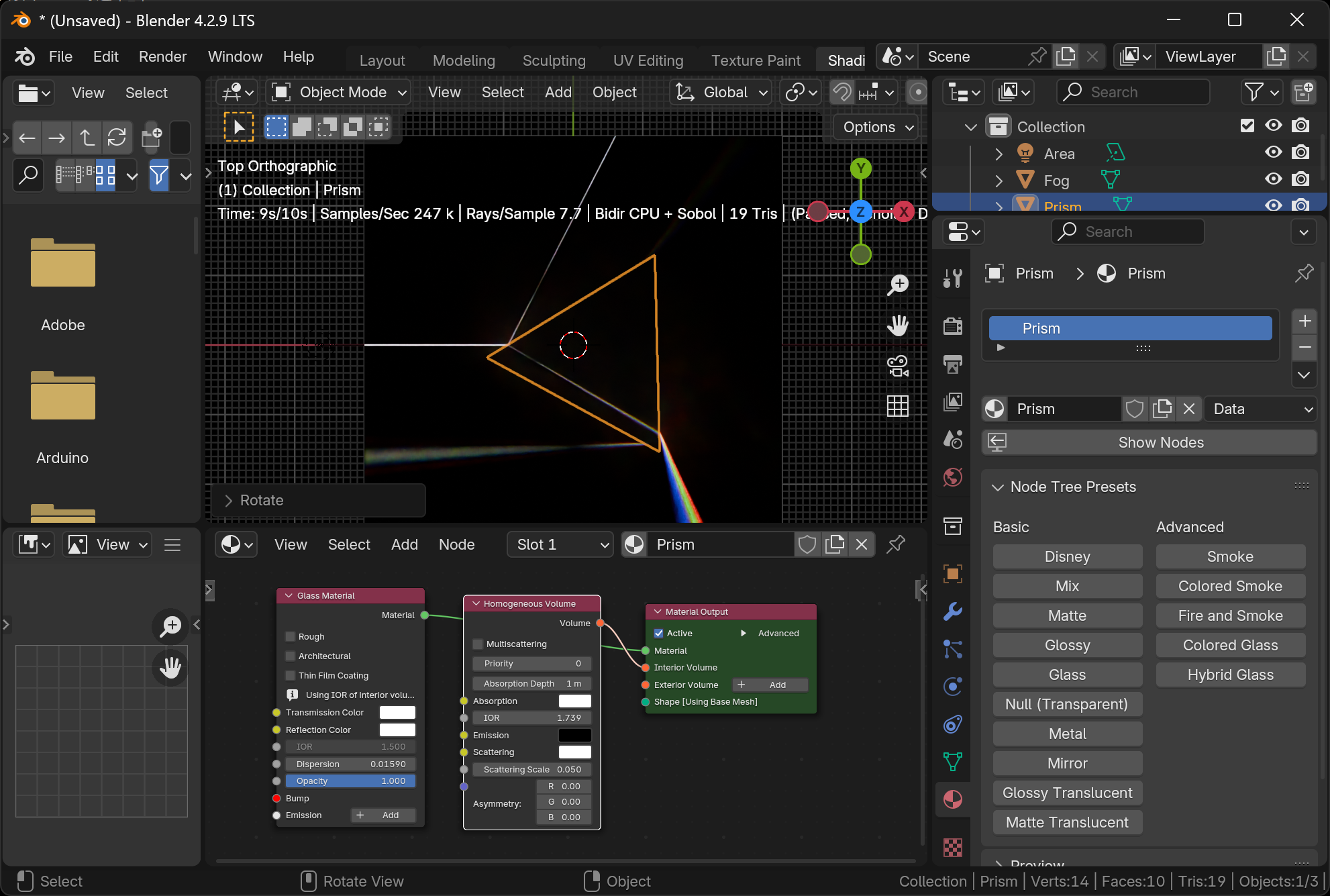Screen dimensions: 1330x896
Task: Open the Slot 1 material dropdown
Action: pyautogui.click(x=560, y=544)
